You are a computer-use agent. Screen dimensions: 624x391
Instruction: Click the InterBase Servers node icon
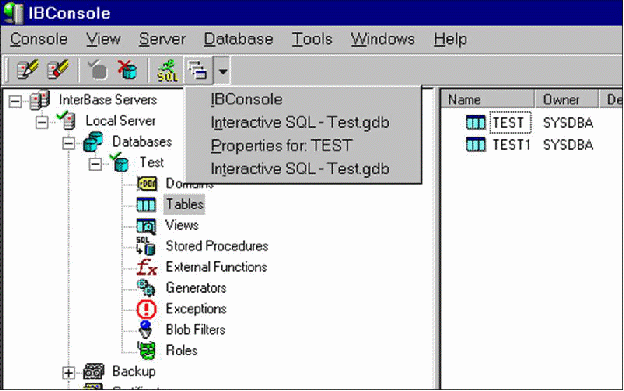[x=40, y=100]
